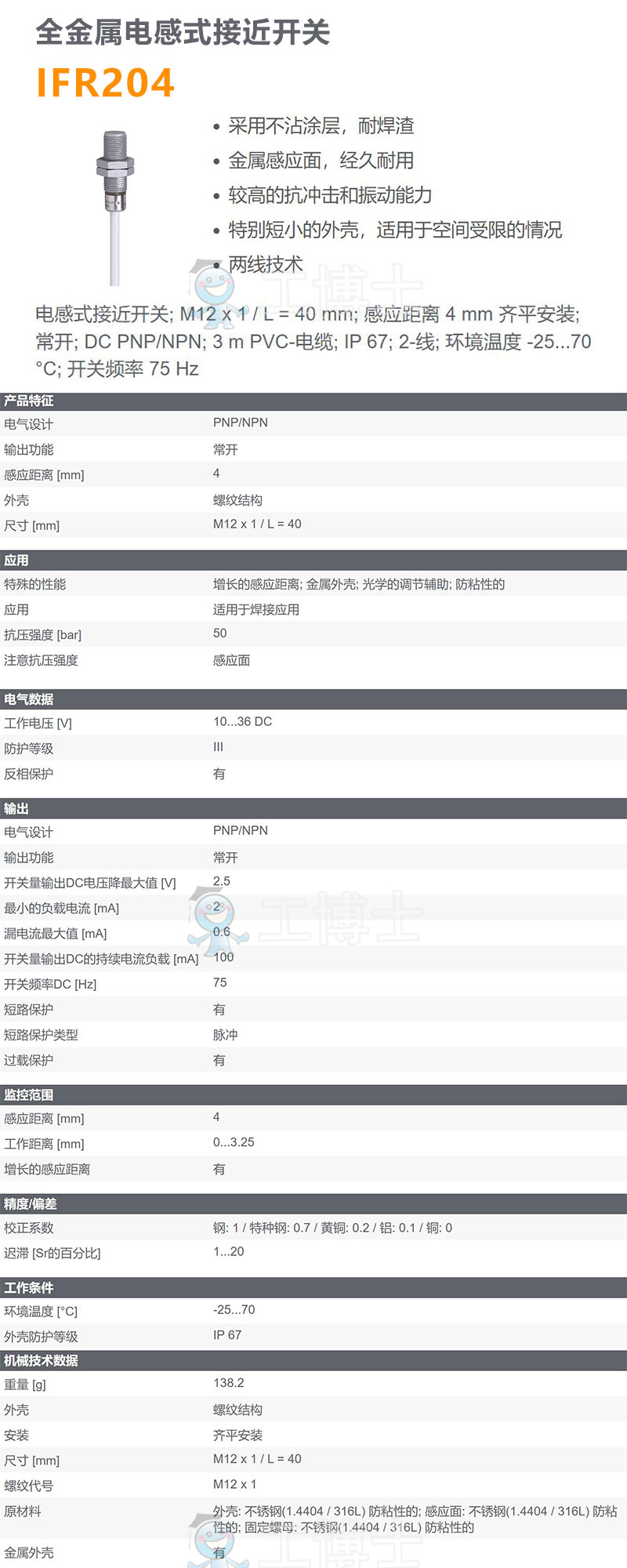627x1568 pixels.
Task: Click the 采用不沾涂层，耐焊渣 bullet point
Action: (x=321, y=126)
